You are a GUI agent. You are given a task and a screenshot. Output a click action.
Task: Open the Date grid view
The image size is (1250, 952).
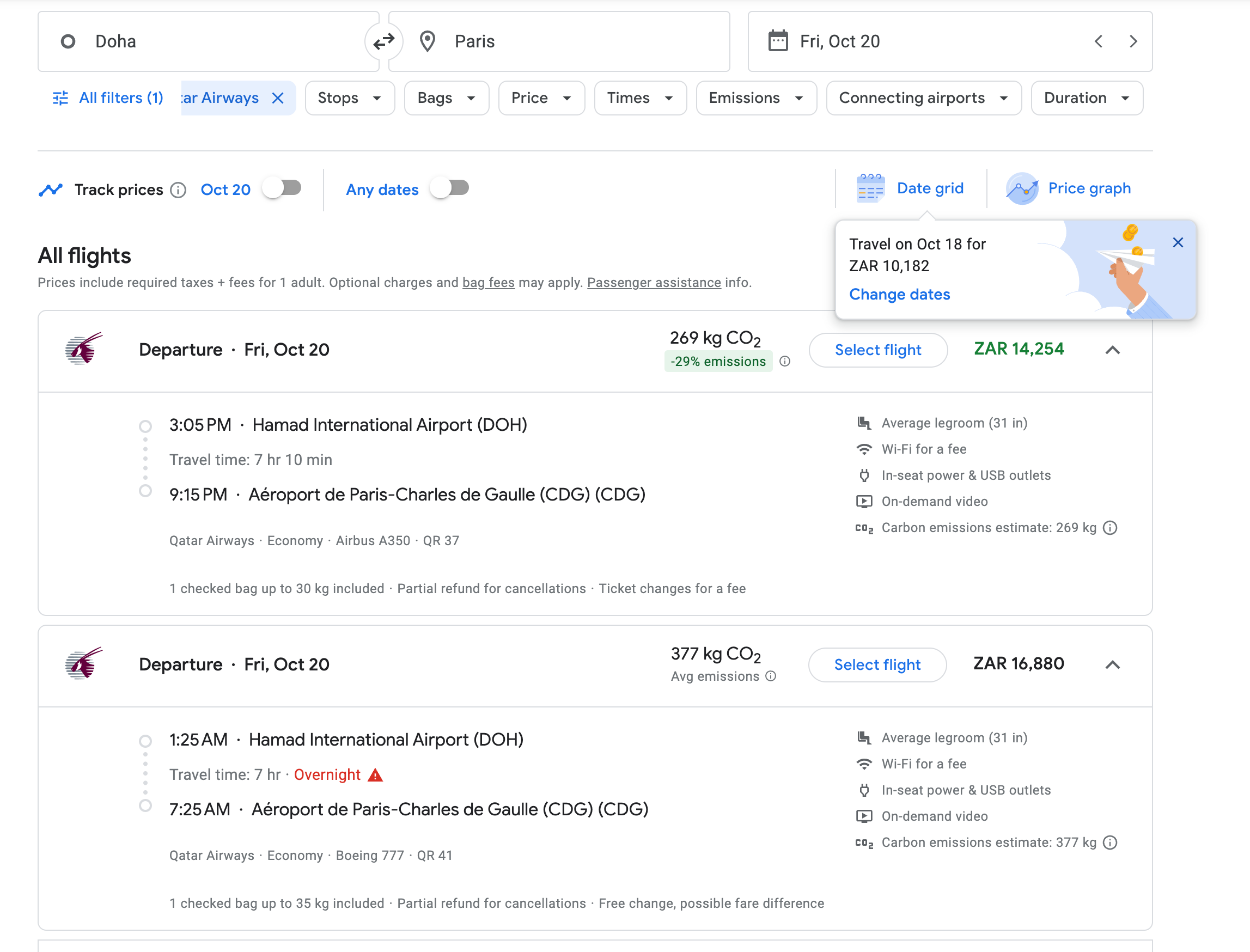[x=910, y=188]
